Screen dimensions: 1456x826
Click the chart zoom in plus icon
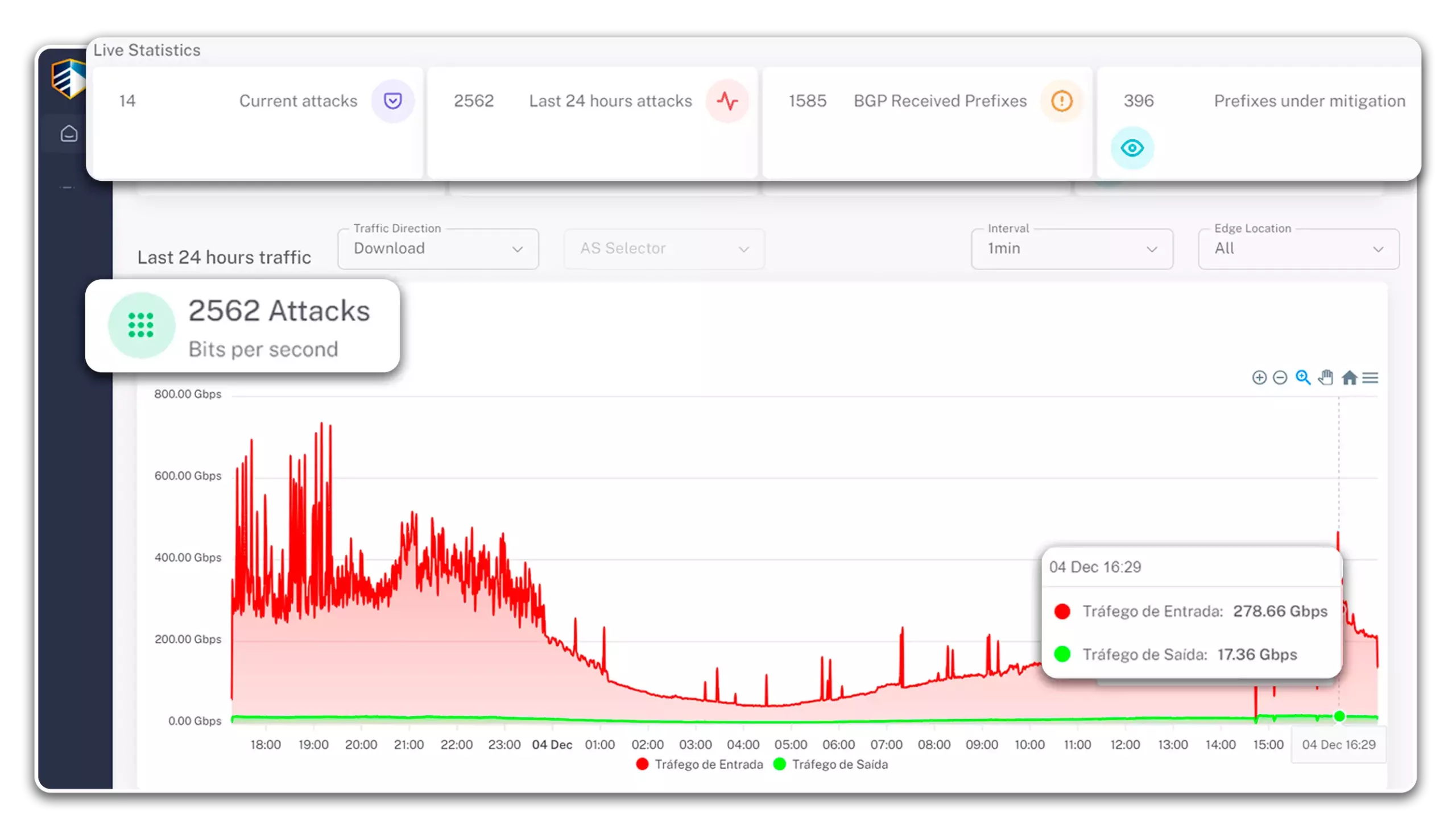pyautogui.click(x=1259, y=378)
